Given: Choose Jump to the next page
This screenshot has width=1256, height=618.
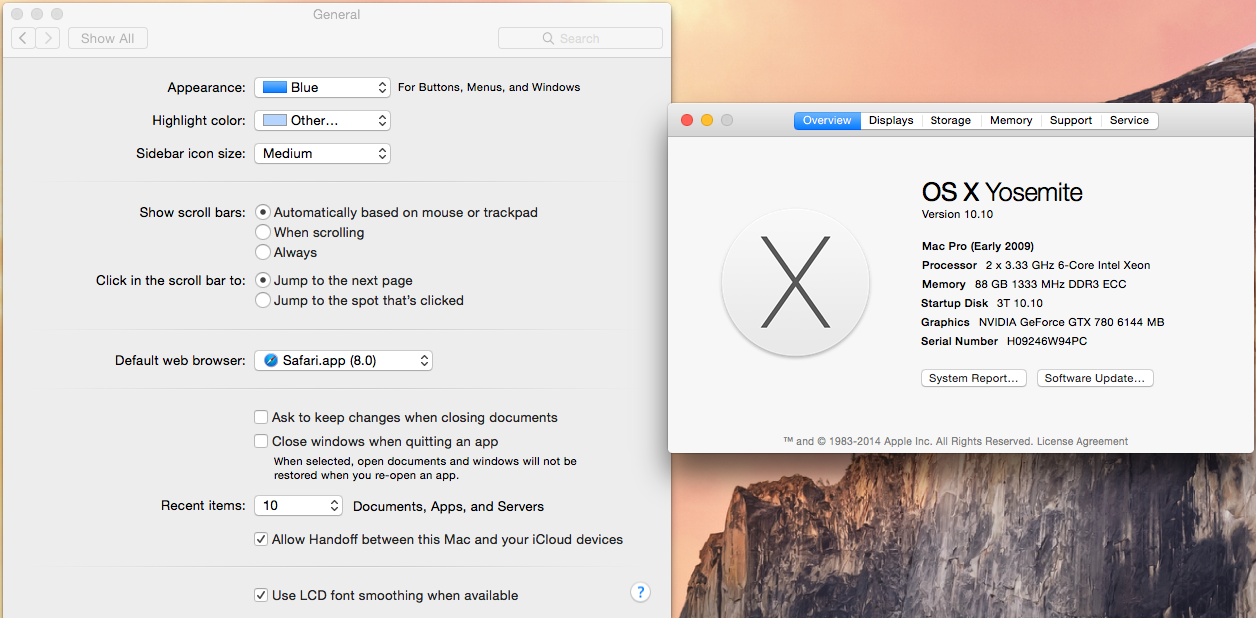Looking at the screenshot, I should [x=263, y=280].
